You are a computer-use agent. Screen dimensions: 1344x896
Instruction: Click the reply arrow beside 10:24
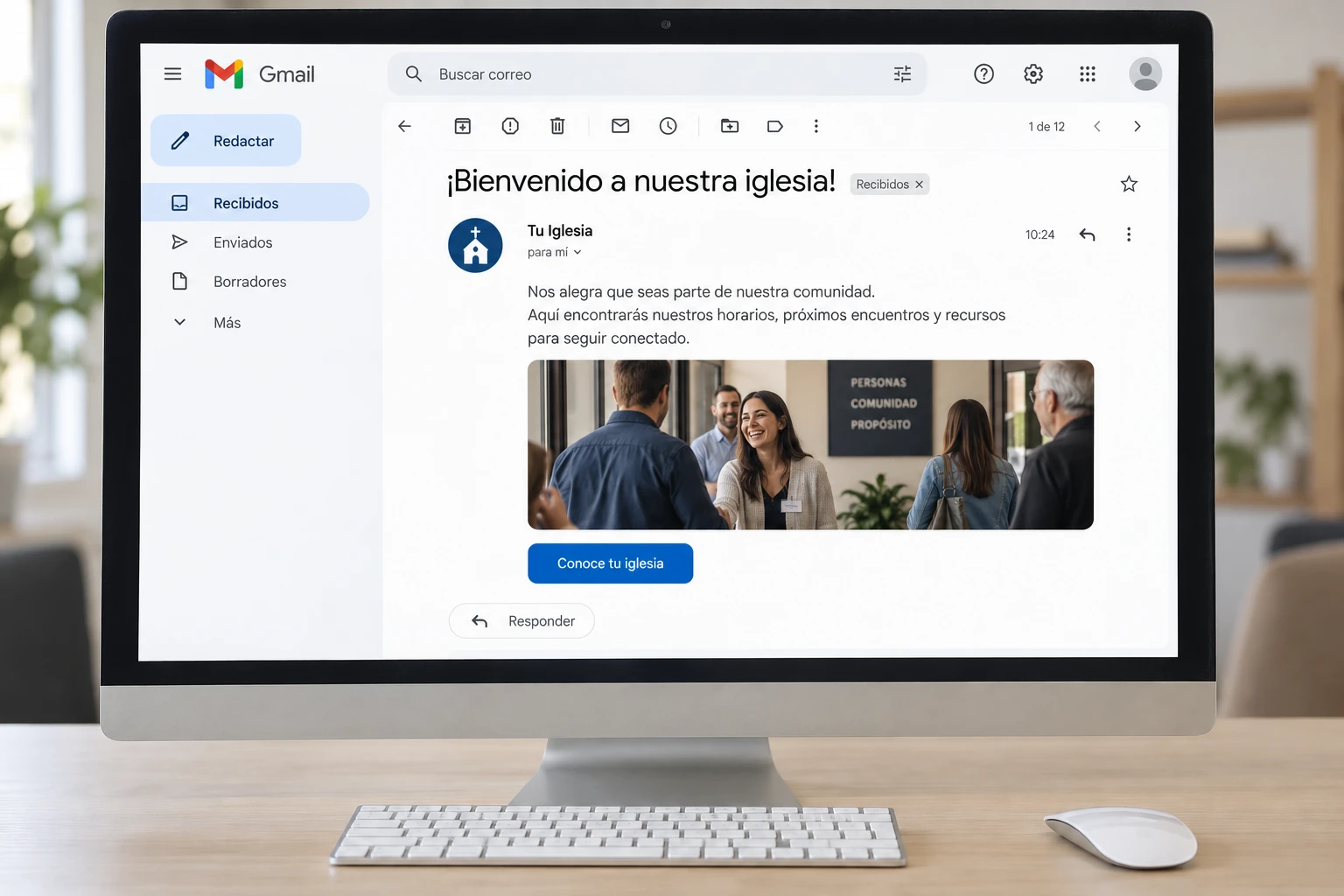pos(1087,234)
